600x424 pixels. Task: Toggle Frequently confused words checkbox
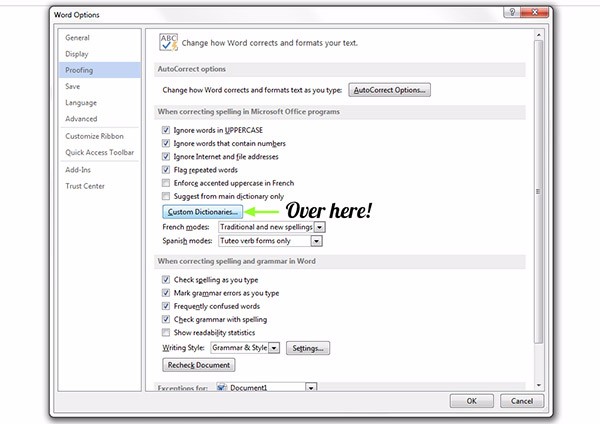tap(166, 306)
